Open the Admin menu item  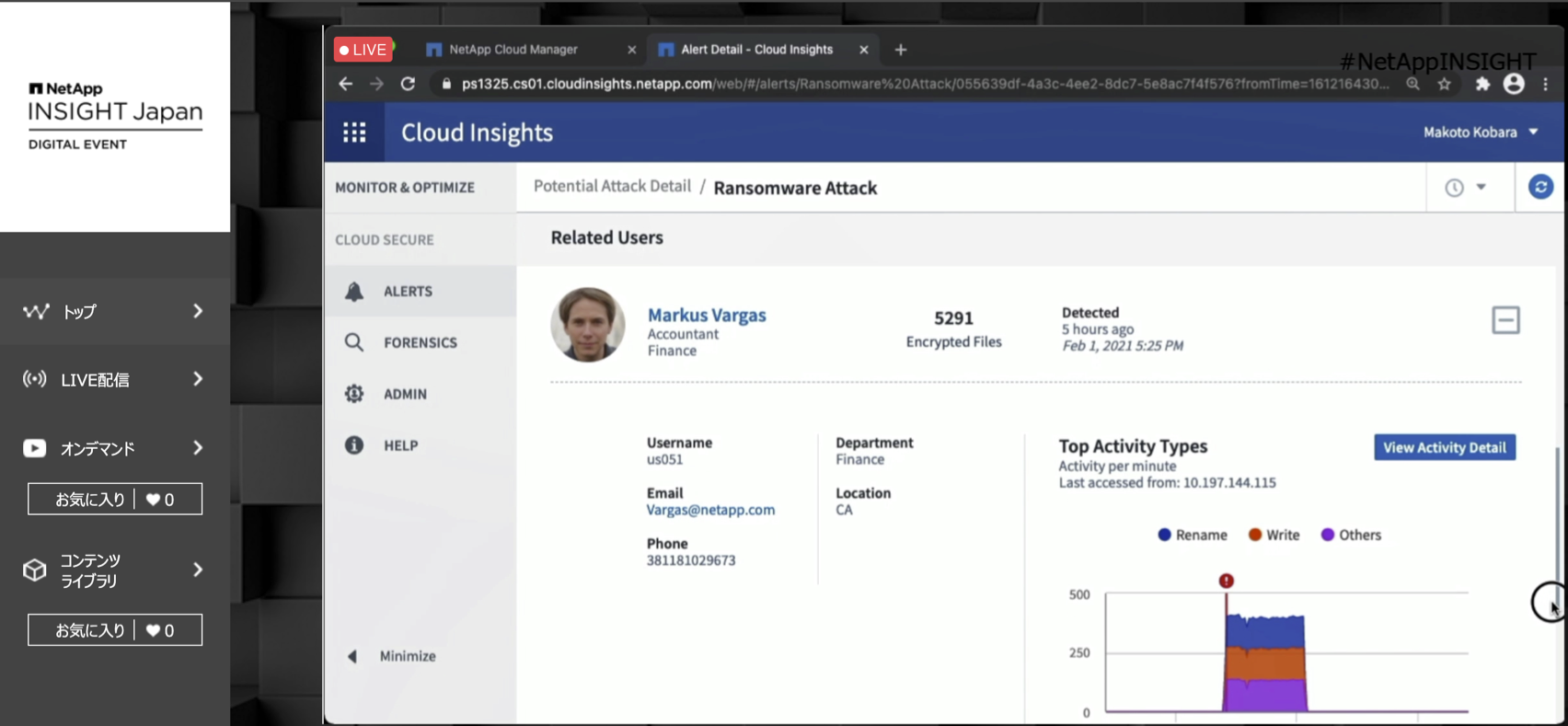point(421,394)
